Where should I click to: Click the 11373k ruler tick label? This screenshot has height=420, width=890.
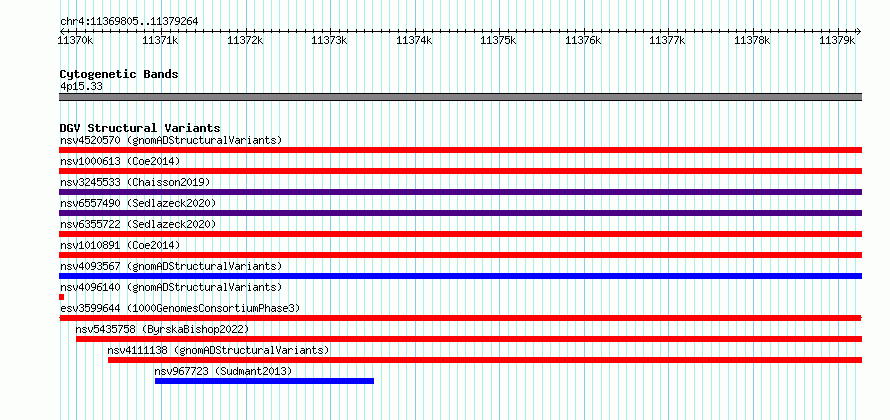click(x=329, y=40)
